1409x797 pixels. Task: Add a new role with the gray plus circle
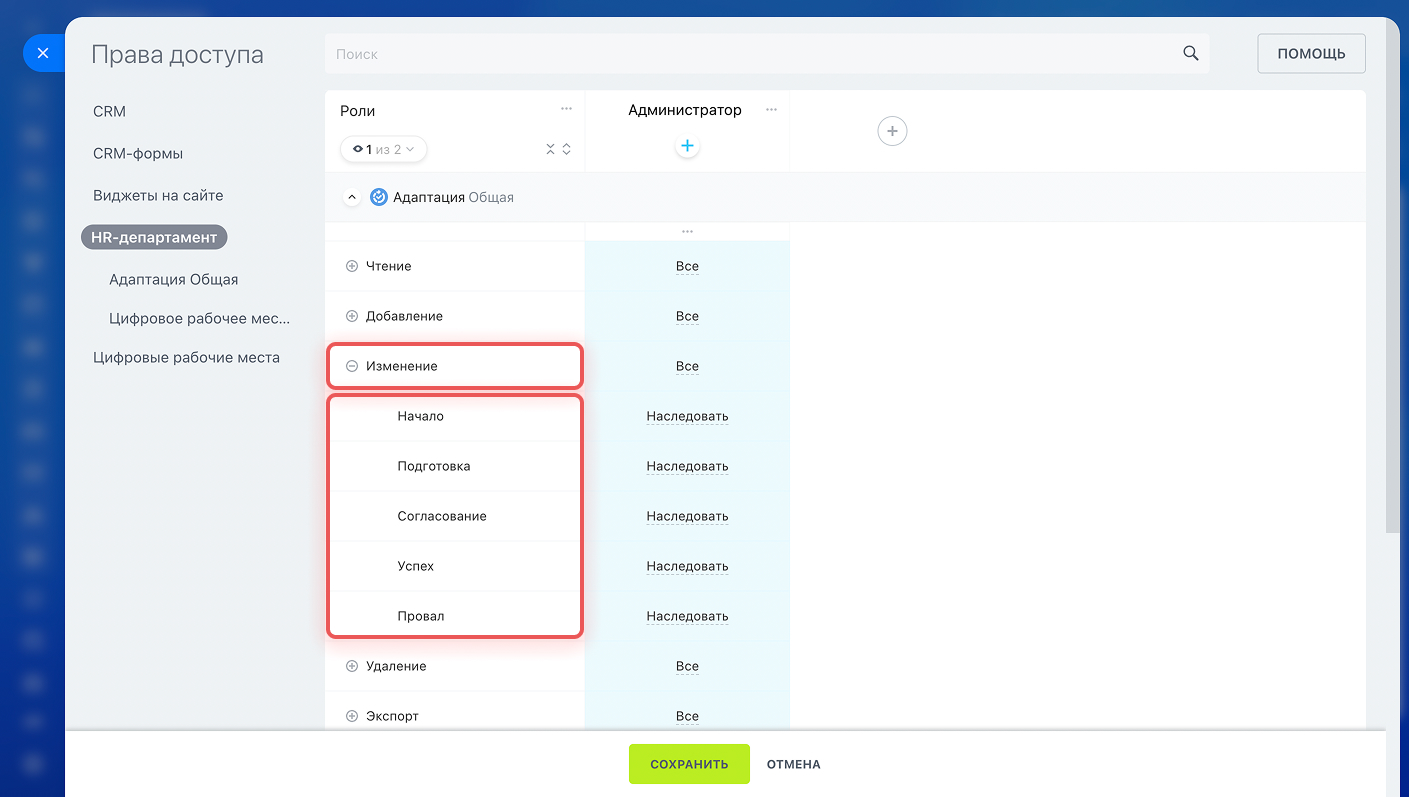[x=892, y=131]
